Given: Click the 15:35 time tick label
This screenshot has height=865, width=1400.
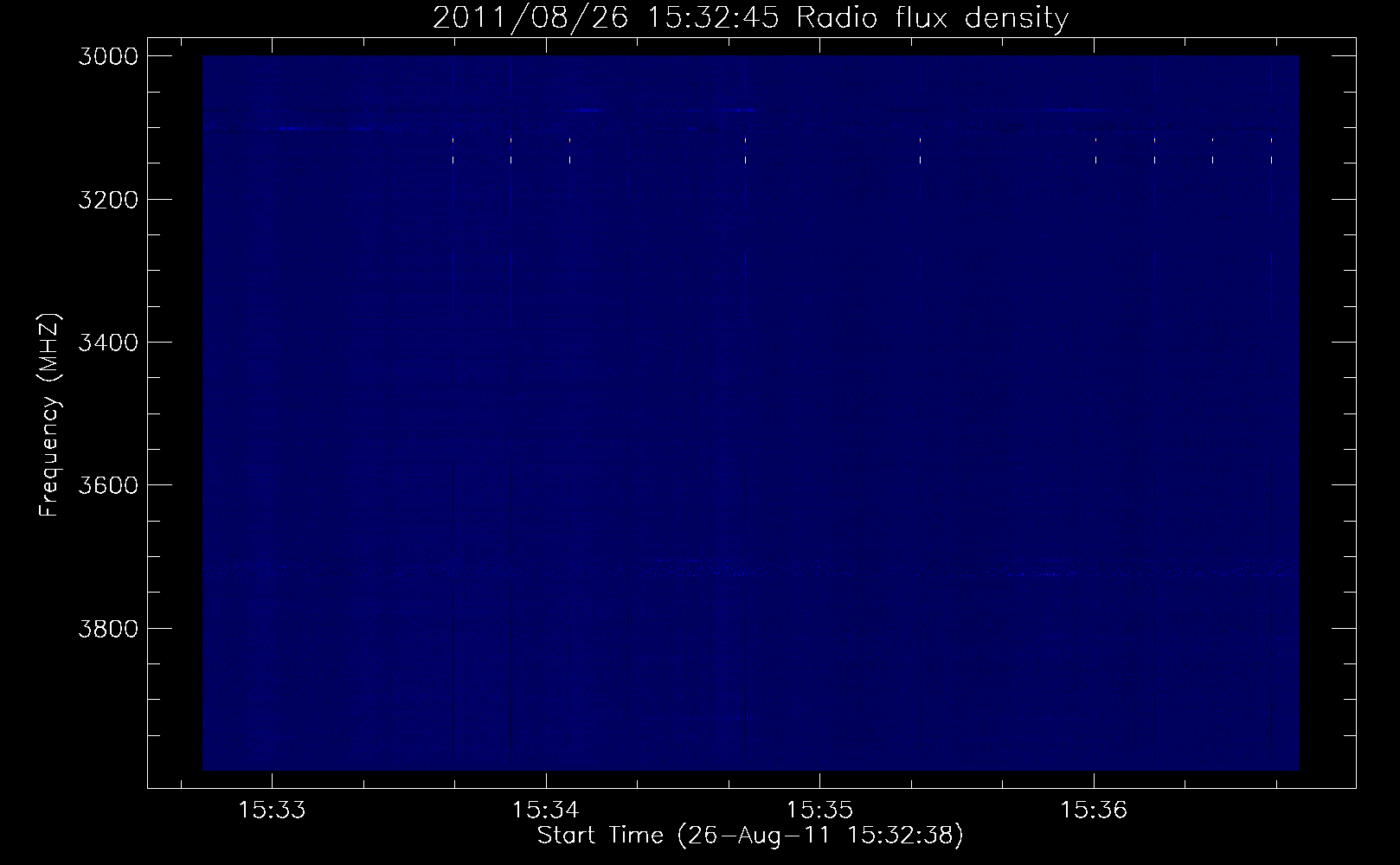Looking at the screenshot, I should click(819, 811).
